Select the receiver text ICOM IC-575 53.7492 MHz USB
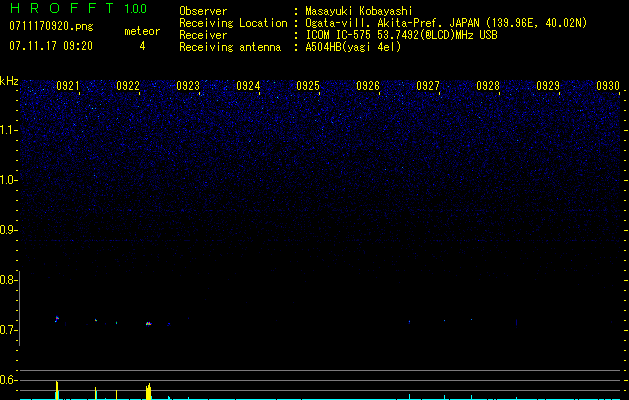Image resolution: width=629 pixels, height=400 pixels. tap(401, 35)
